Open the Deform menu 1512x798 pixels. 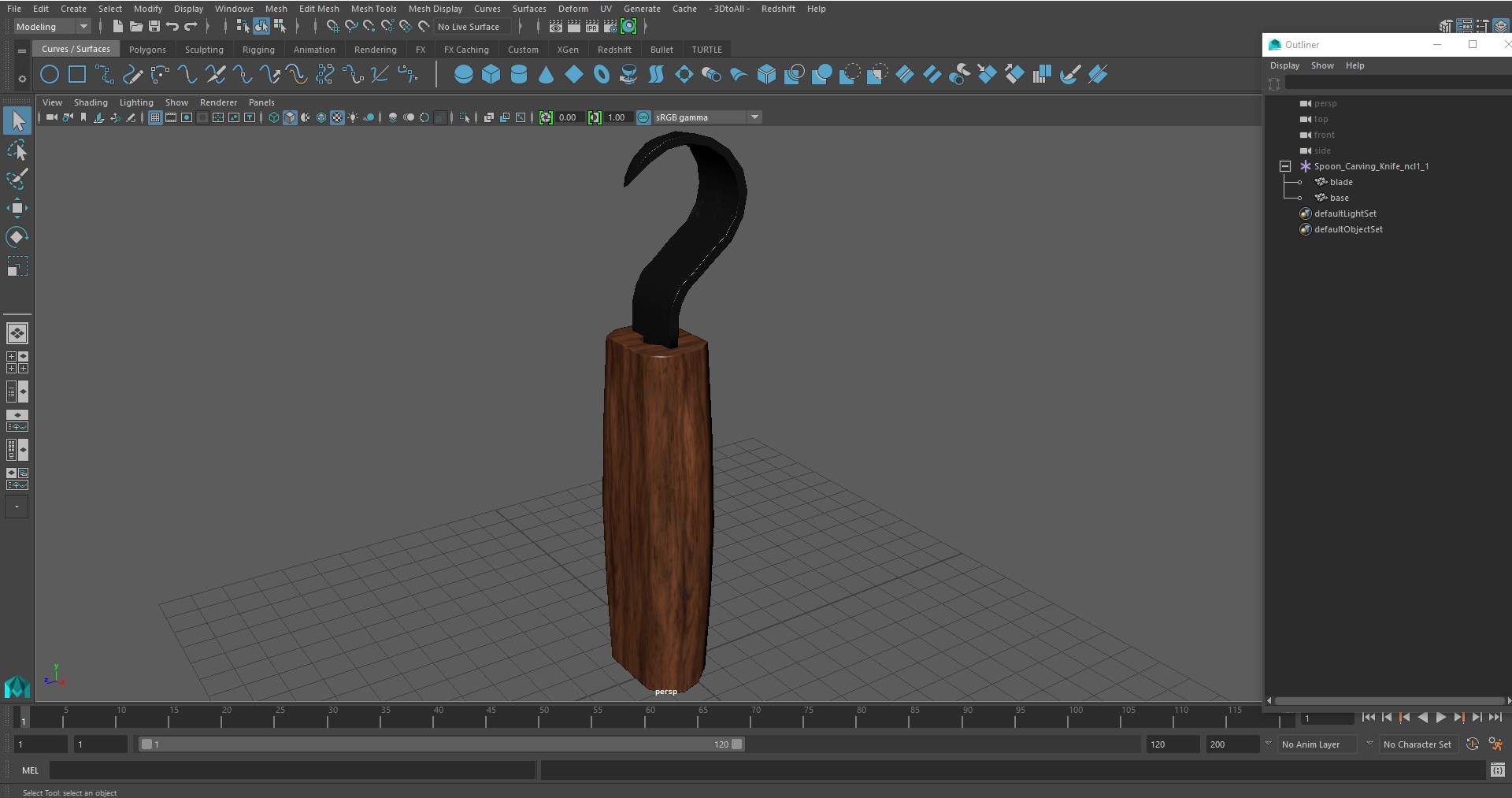(573, 9)
